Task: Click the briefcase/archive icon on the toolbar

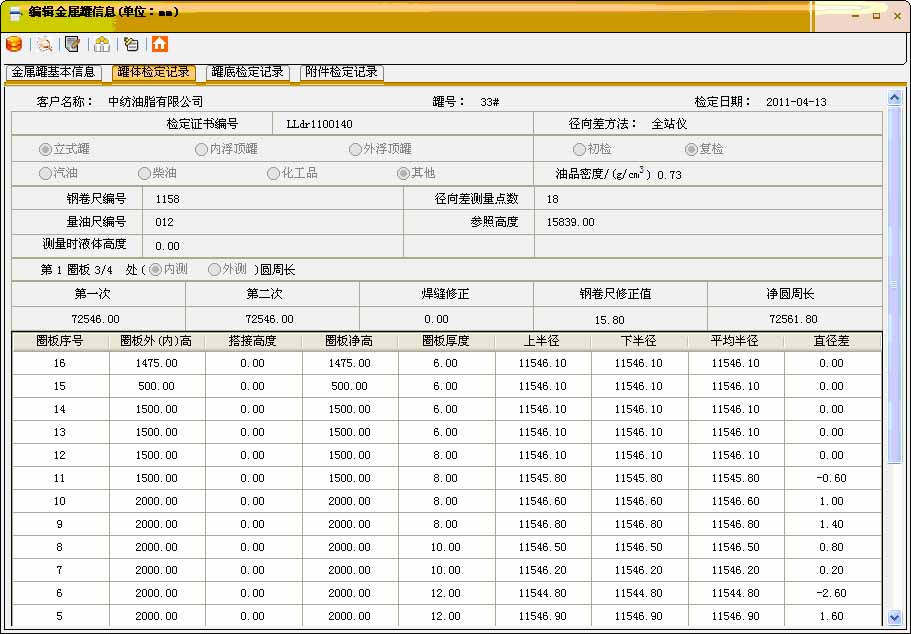Action: [101, 44]
